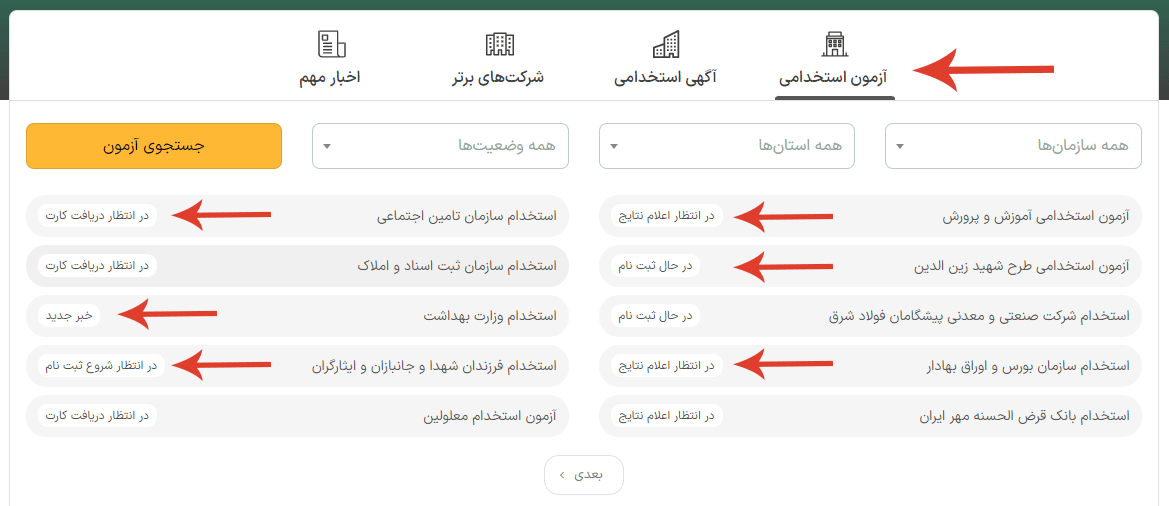Click the office building icon above شرکت‌های برتر

point(500,45)
